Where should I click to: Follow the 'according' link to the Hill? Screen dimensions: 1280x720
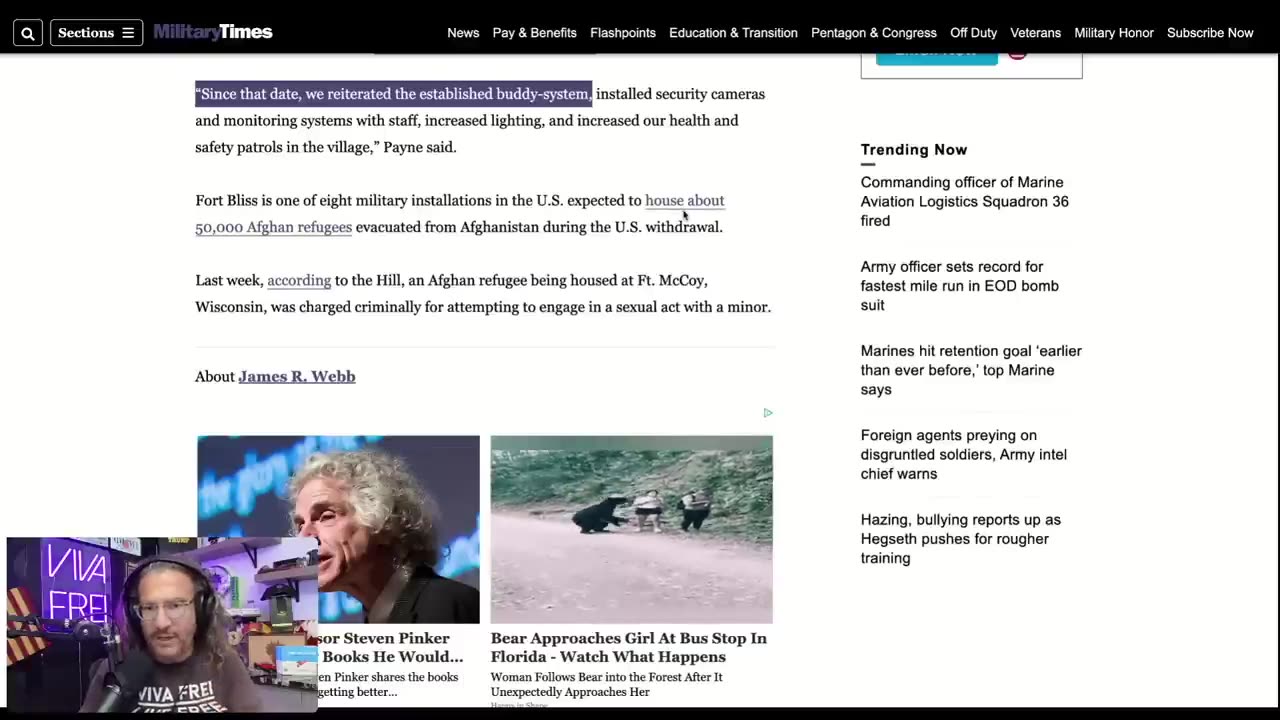pyautogui.click(x=299, y=280)
